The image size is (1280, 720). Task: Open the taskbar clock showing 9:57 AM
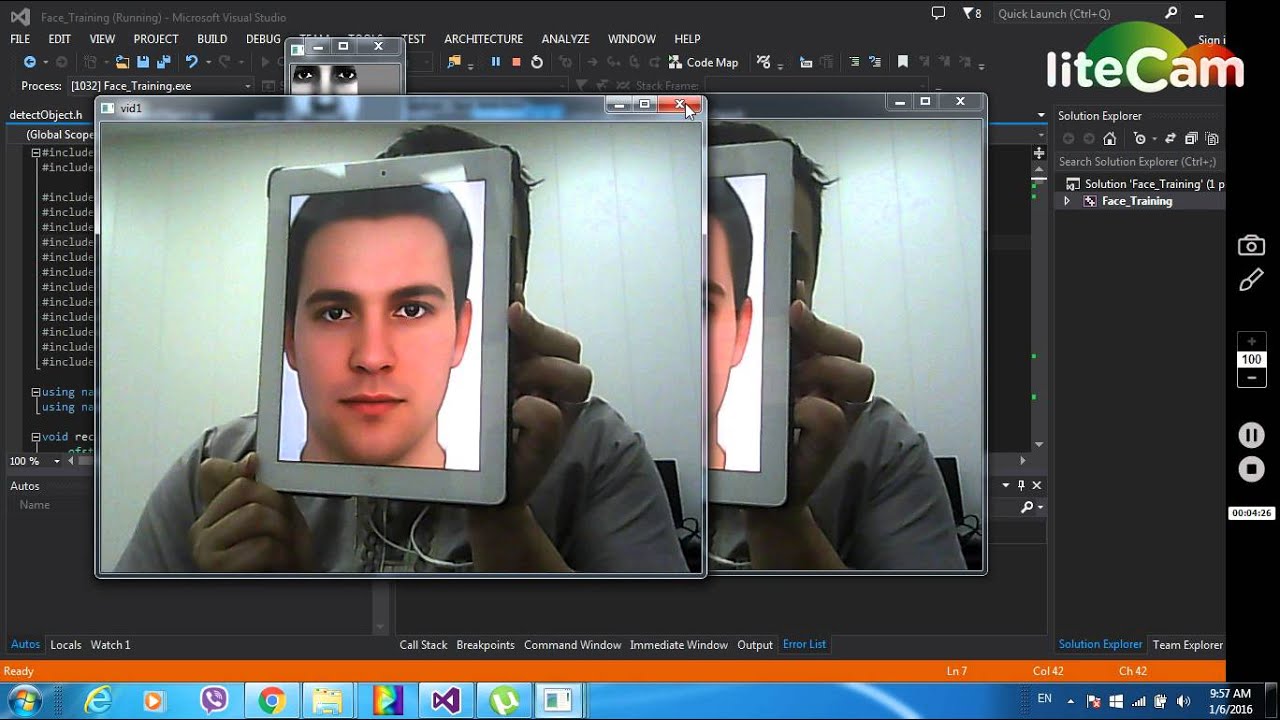[x=1230, y=701]
